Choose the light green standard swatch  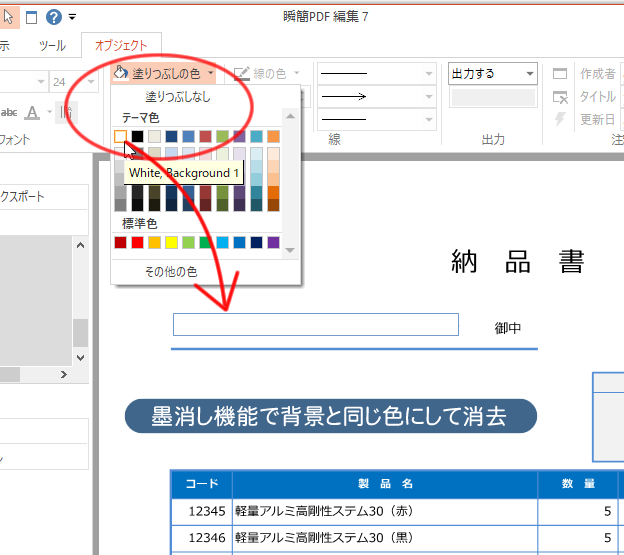pyautogui.click(x=188, y=242)
